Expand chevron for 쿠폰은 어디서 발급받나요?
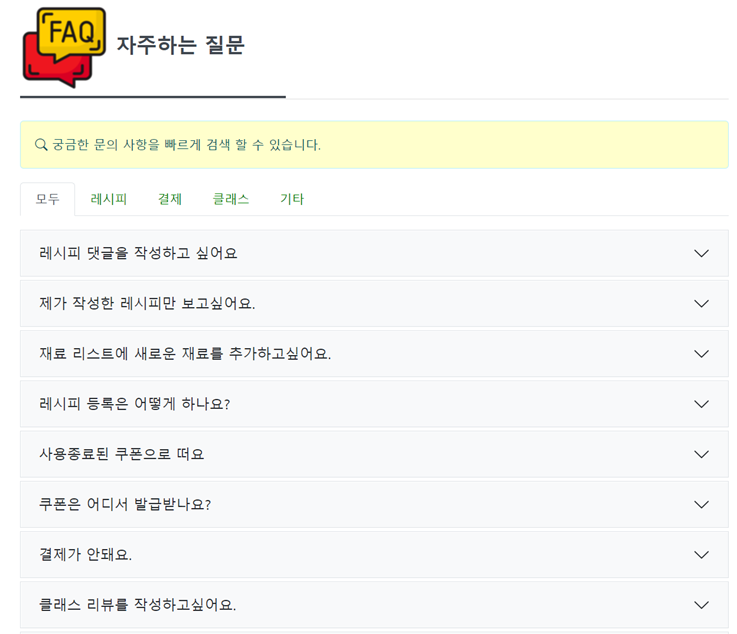Image resolution: width=737 pixels, height=634 pixels. coord(701,505)
